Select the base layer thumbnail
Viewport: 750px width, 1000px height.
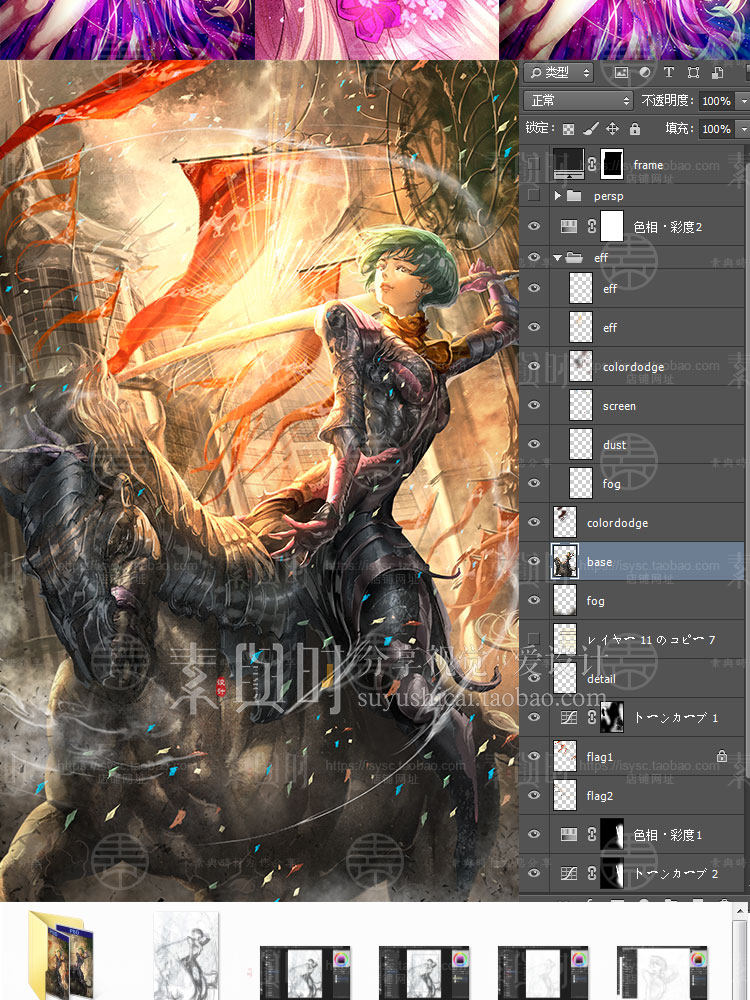tap(565, 561)
